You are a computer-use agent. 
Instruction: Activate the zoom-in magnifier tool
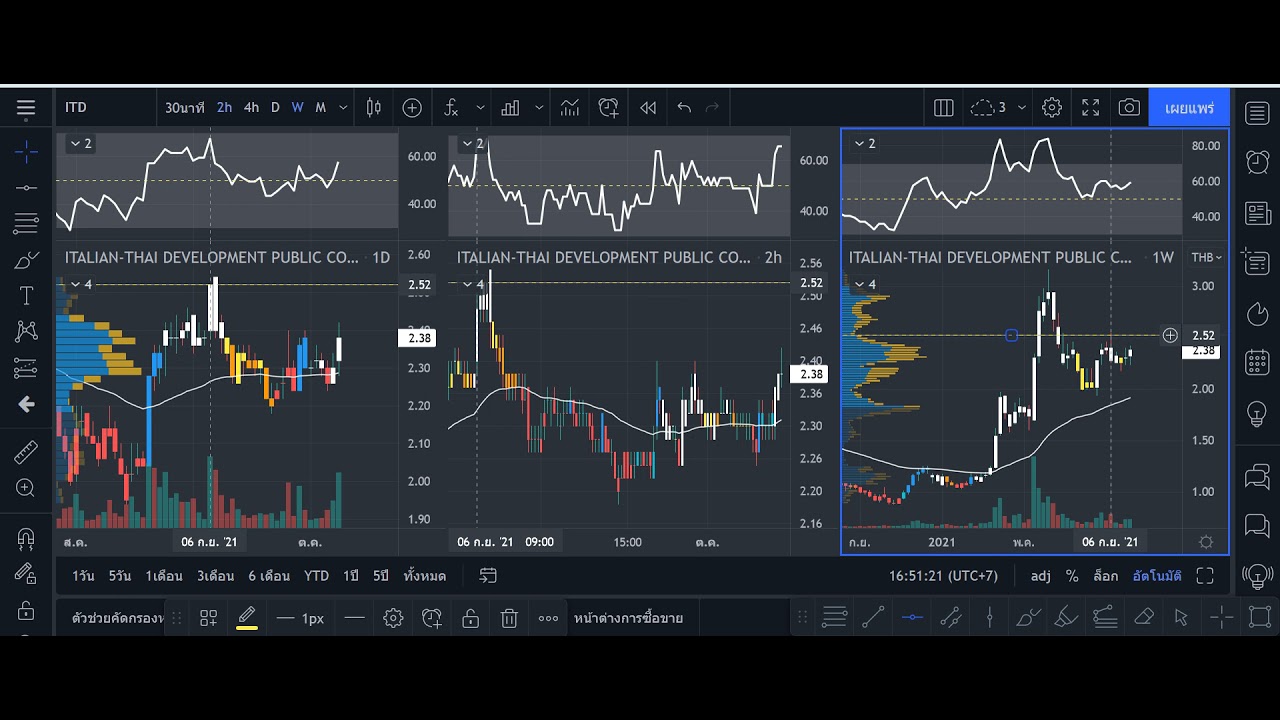click(x=26, y=488)
